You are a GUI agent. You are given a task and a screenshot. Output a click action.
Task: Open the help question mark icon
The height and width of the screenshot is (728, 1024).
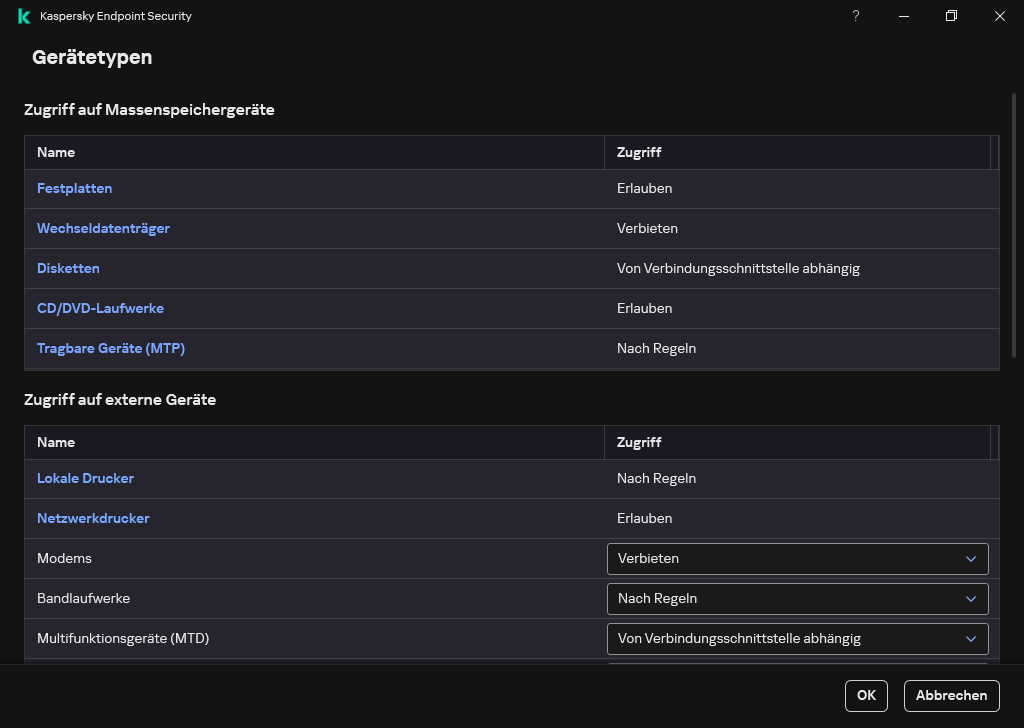pyautogui.click(x=856, y=16)
